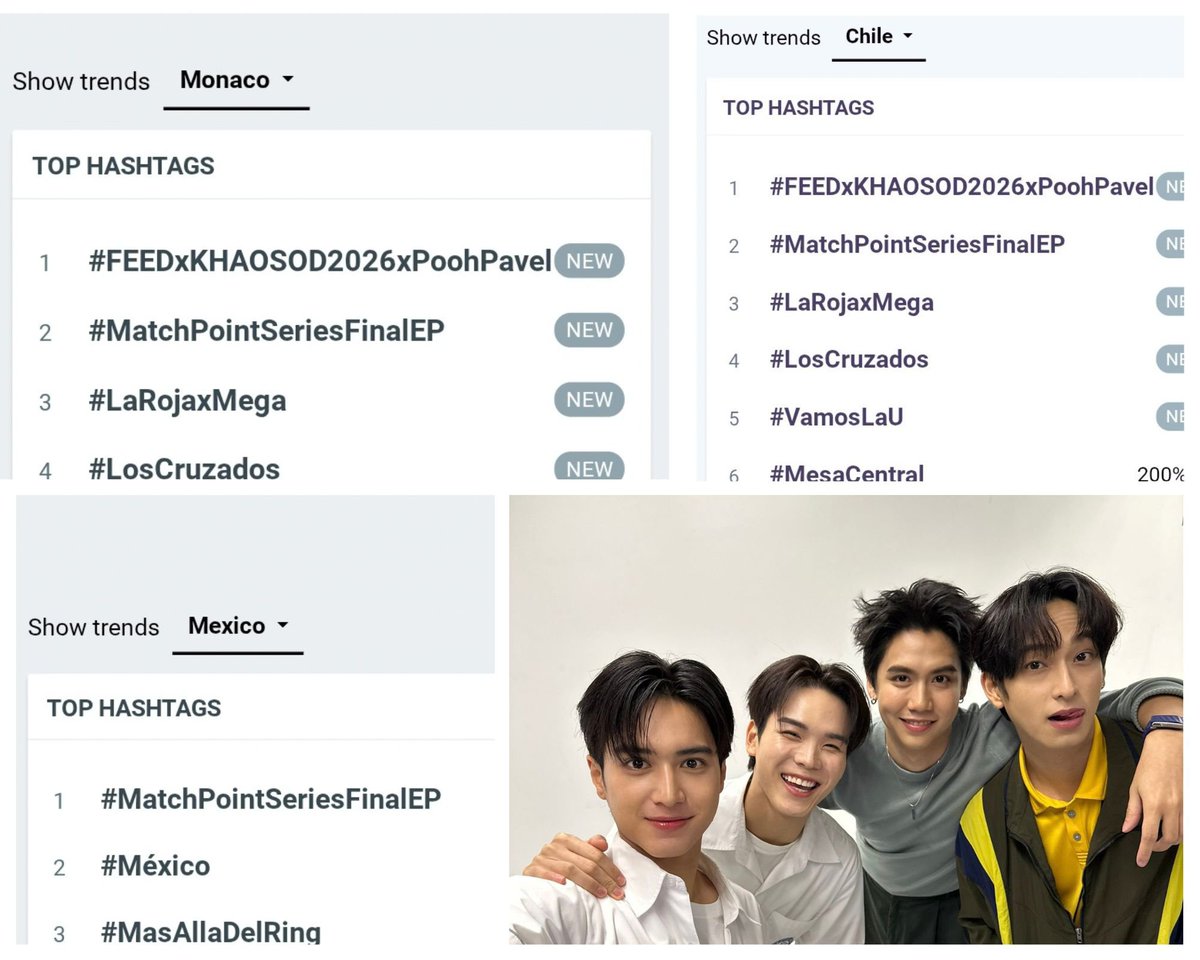Open #MasAllaDelRing in Mexico trends
Viewport: 1200px width, 960px height.
click(211, 932)
